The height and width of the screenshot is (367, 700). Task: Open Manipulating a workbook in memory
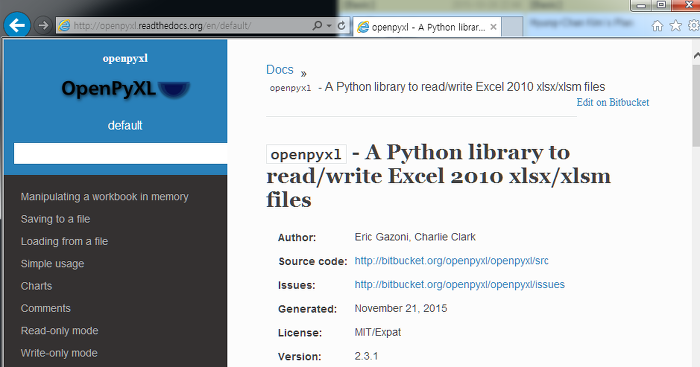tap(104, 197)
